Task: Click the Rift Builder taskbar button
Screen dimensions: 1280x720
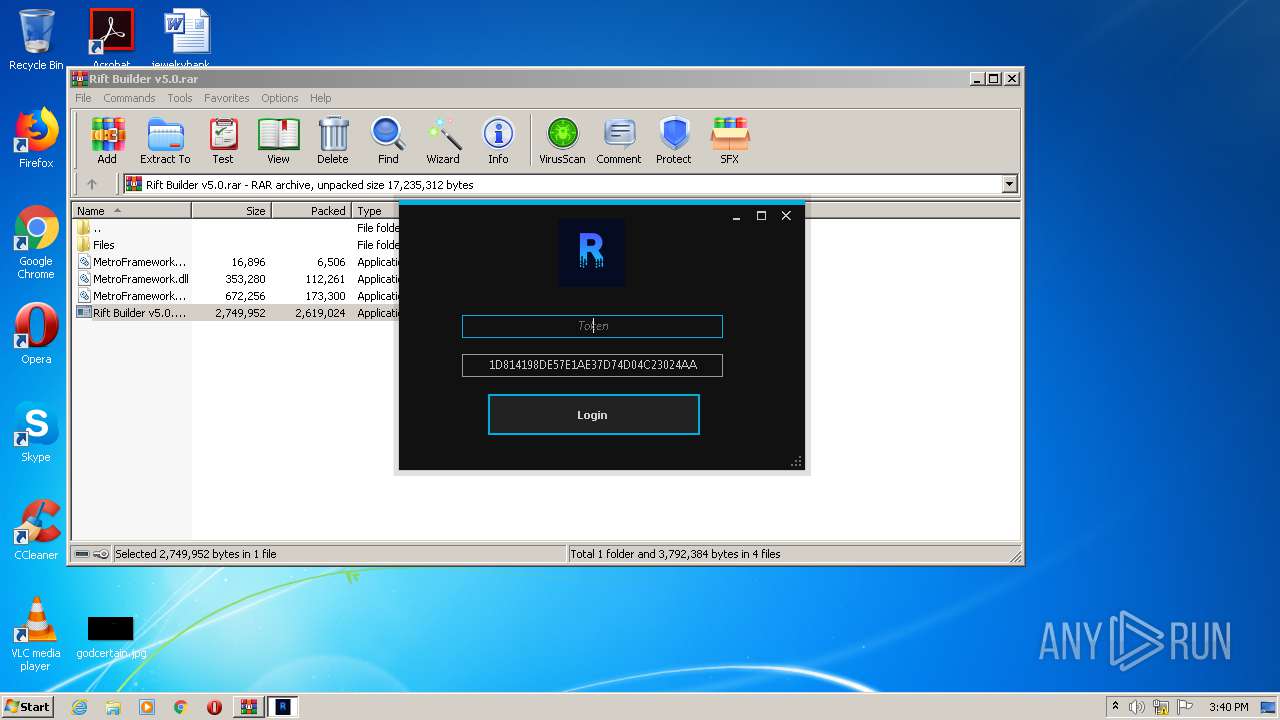Action: pos(283,707)
